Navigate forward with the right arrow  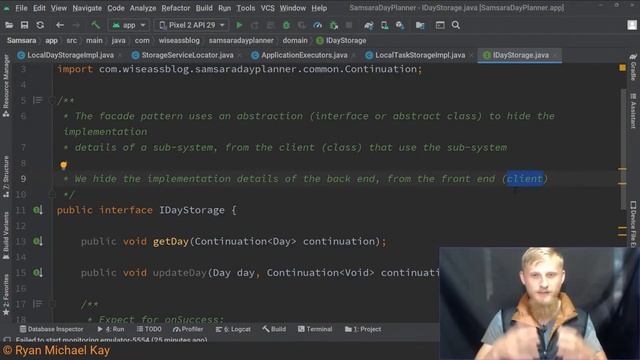pyautogui.click(x=76, y=25)
